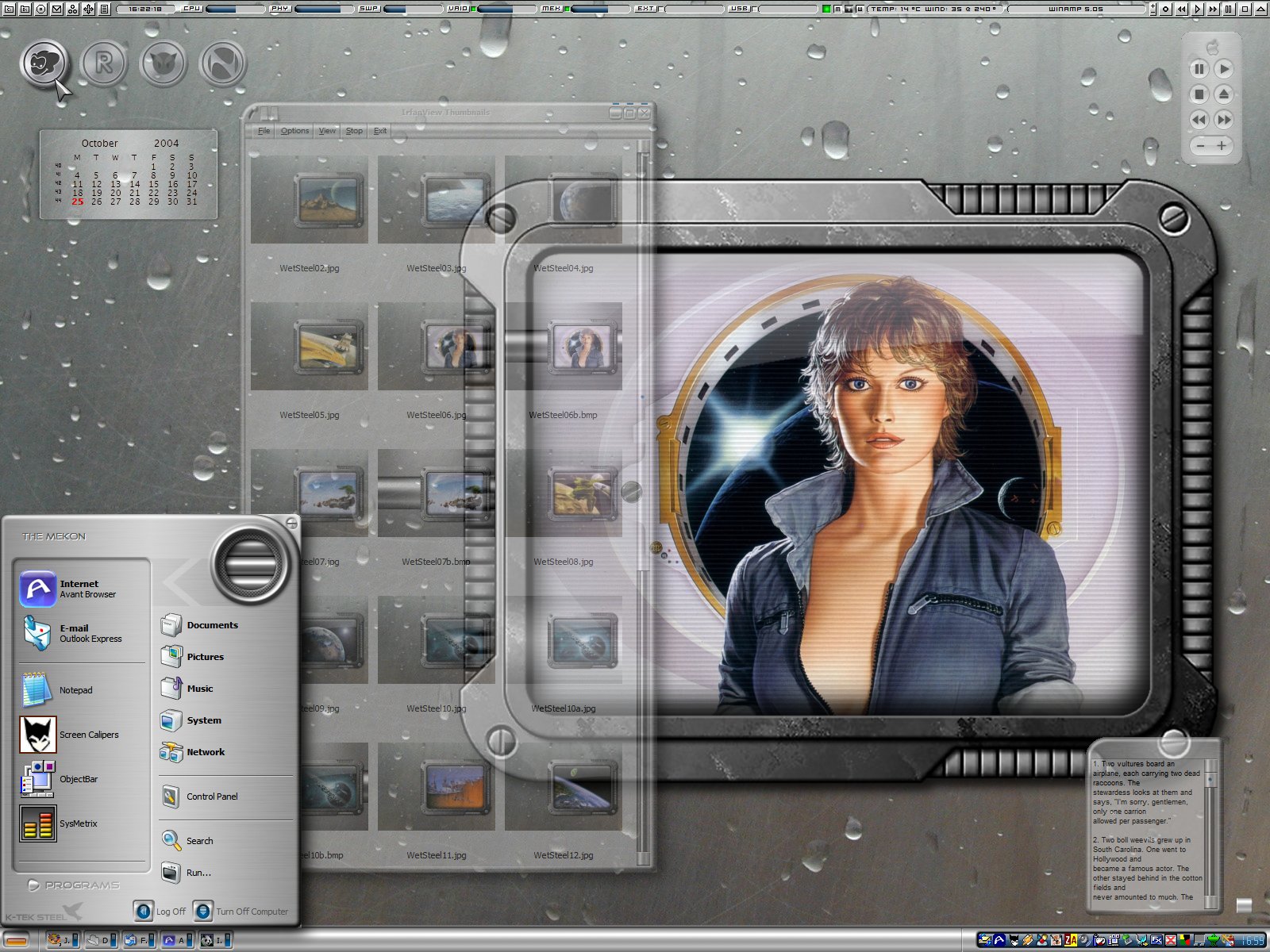Open Avant Browser from the Internet entry
The height and width of the screenshot is (952, 1270).
[82, 589]
